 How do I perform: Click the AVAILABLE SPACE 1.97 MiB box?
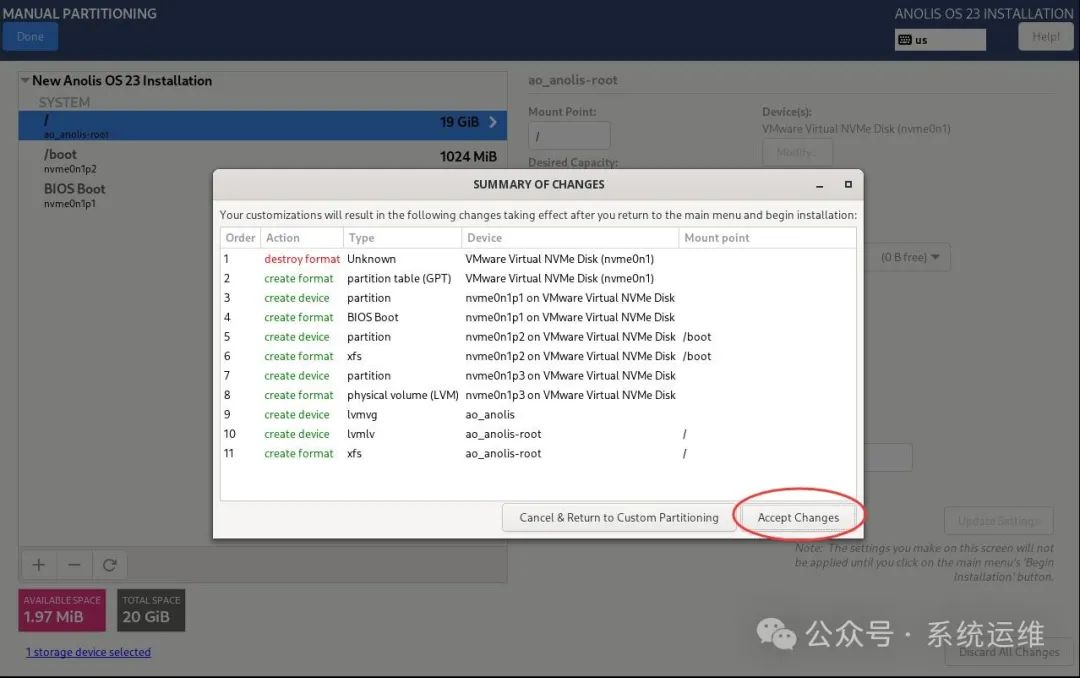click(x=62, y=610)
